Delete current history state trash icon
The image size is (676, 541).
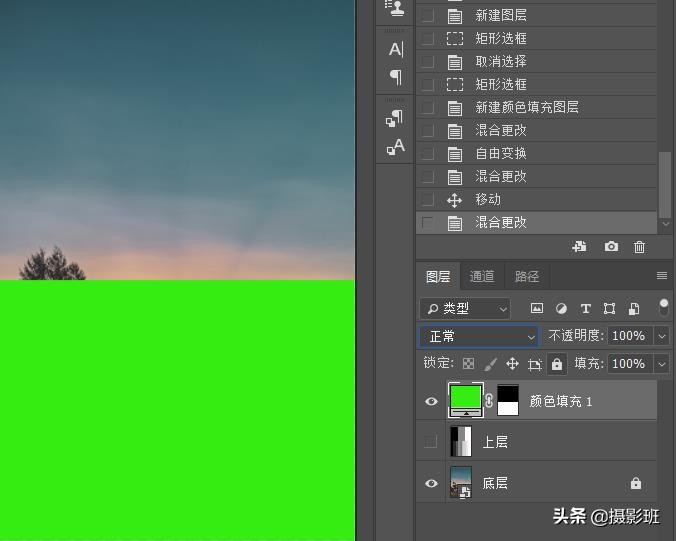(x=639, y=247)
